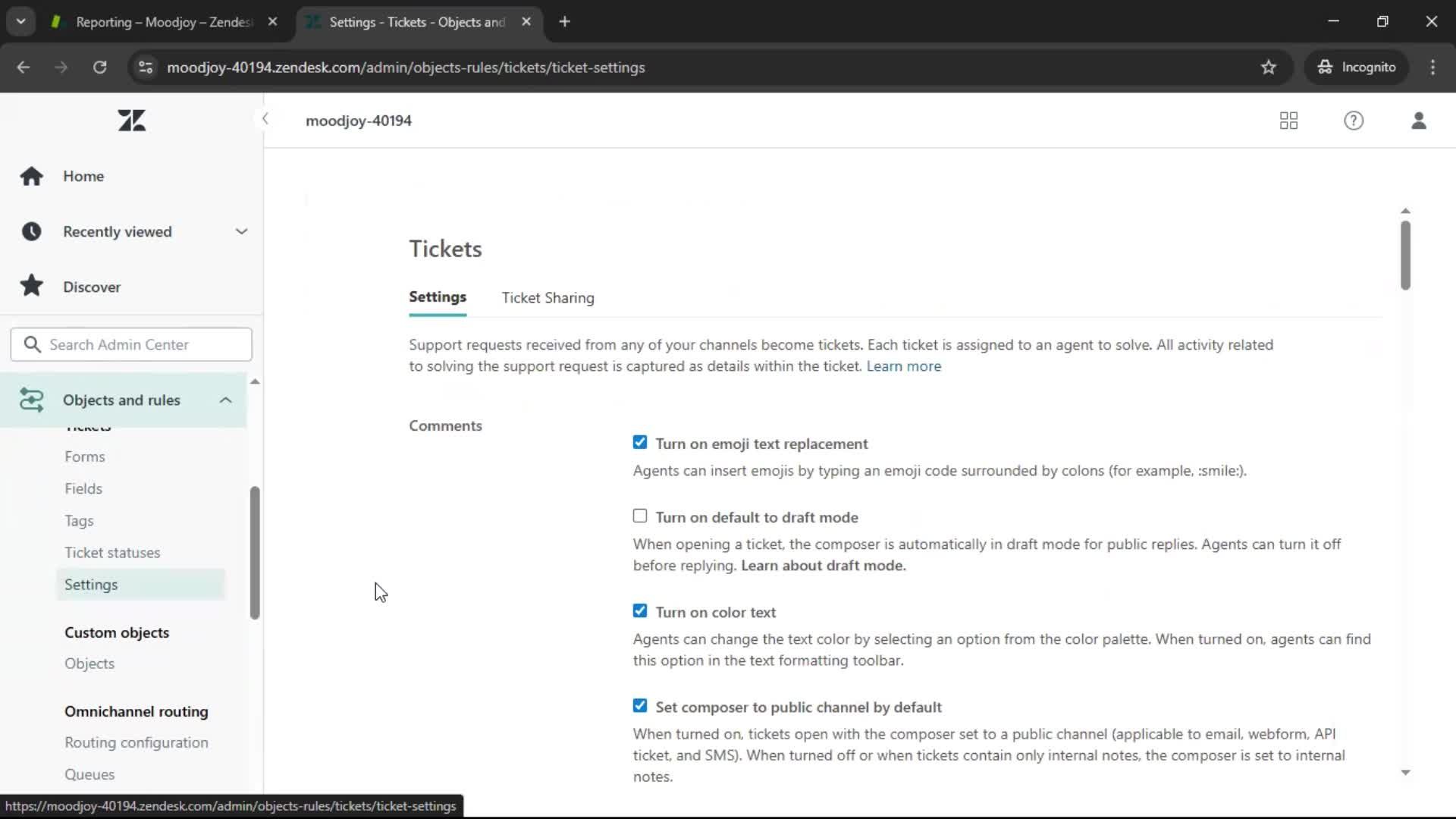Click the Home house icon

(x=32, y=176)
